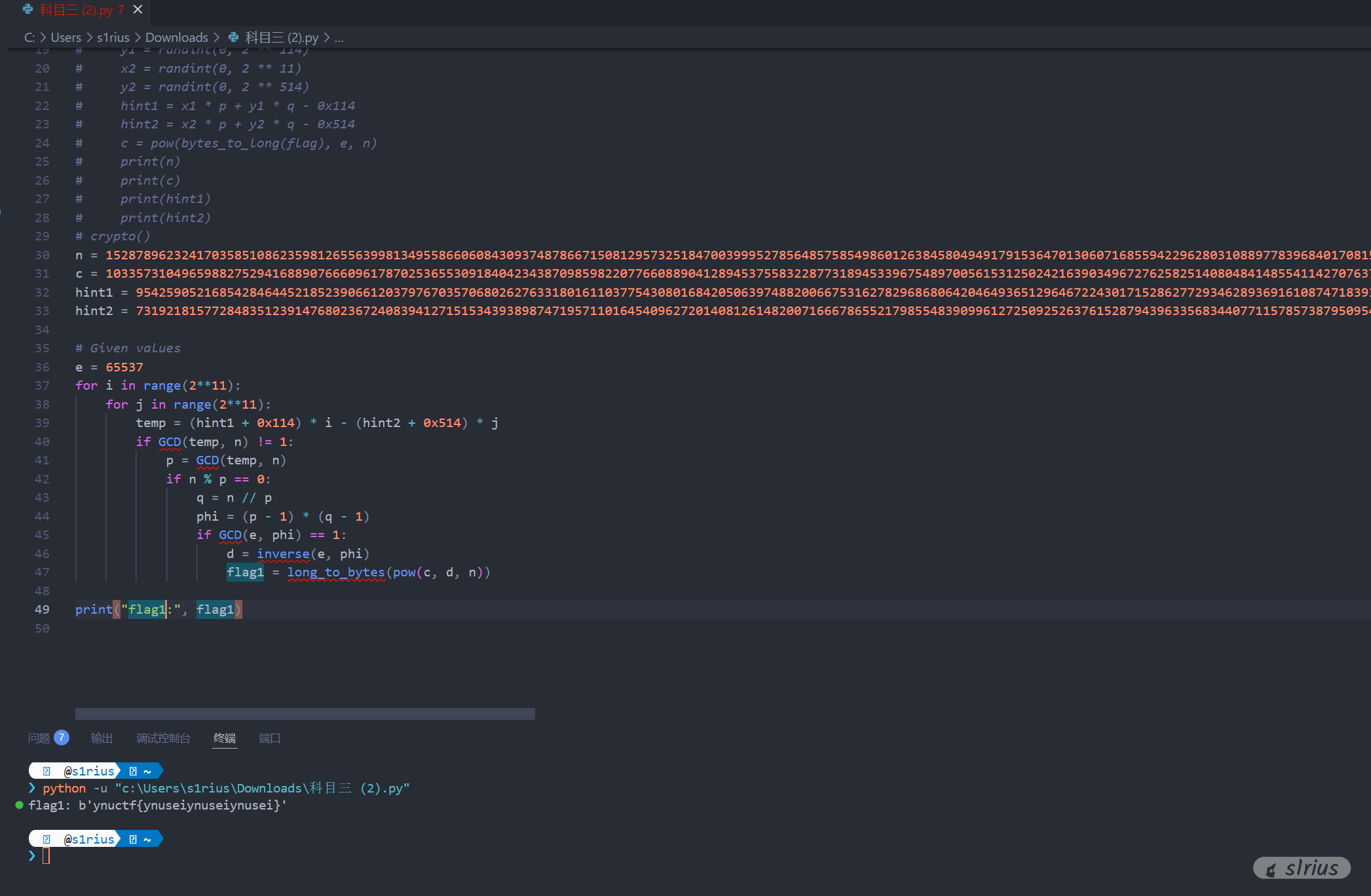Click line number 37 in the gutter
The height and width of the screenshot is (896, 1371).
click(42, 385)
